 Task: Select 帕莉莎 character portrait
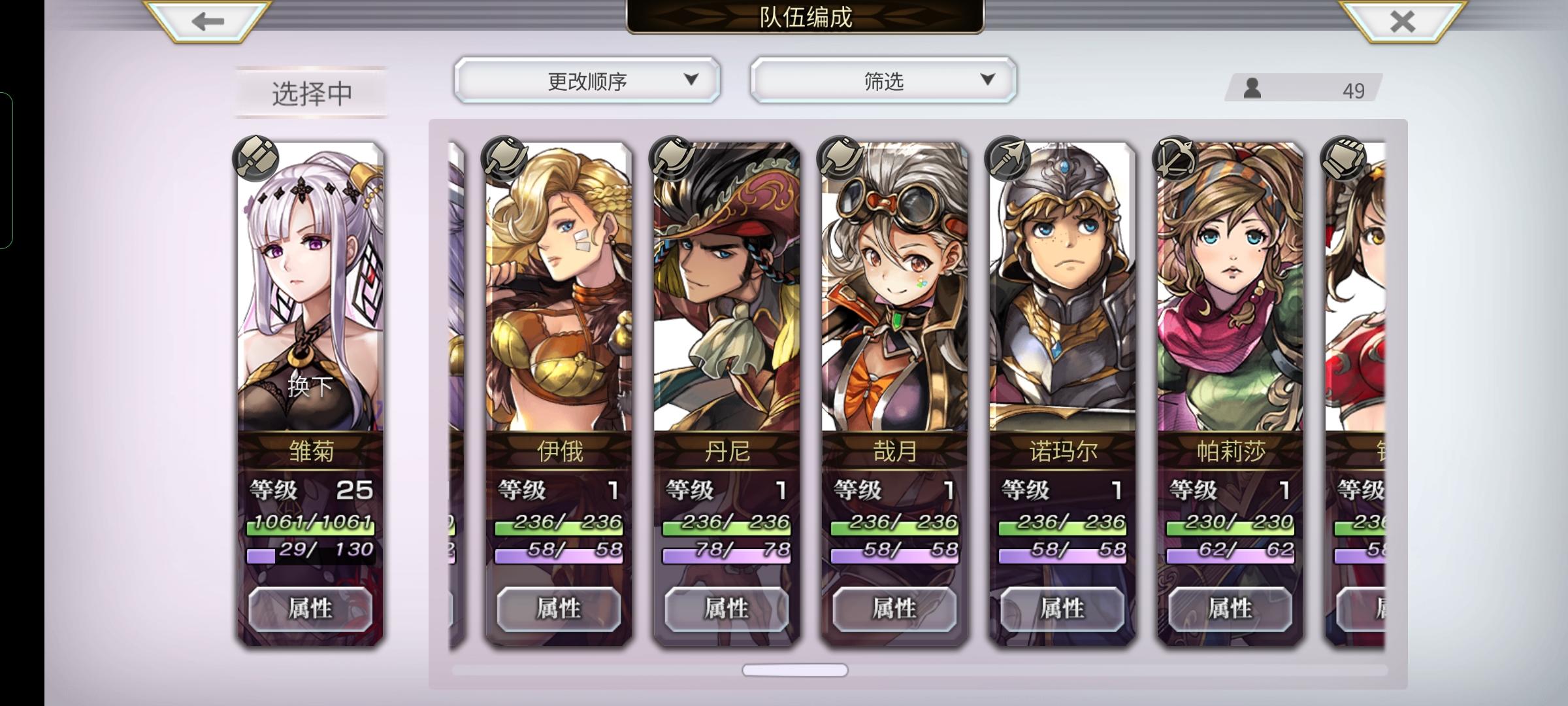click(x=1230, y=288)
